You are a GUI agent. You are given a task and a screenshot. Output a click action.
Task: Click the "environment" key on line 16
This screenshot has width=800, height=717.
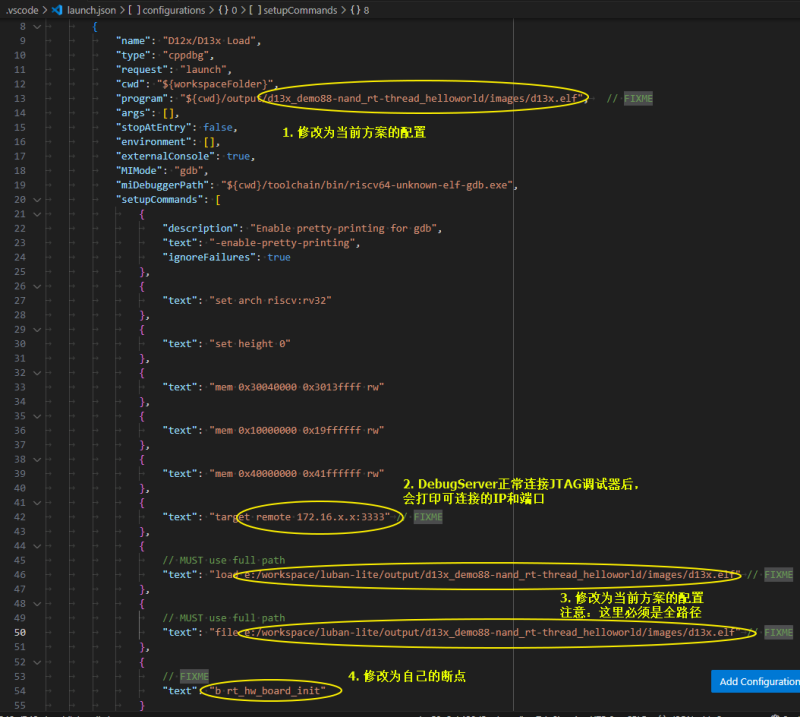156,142
